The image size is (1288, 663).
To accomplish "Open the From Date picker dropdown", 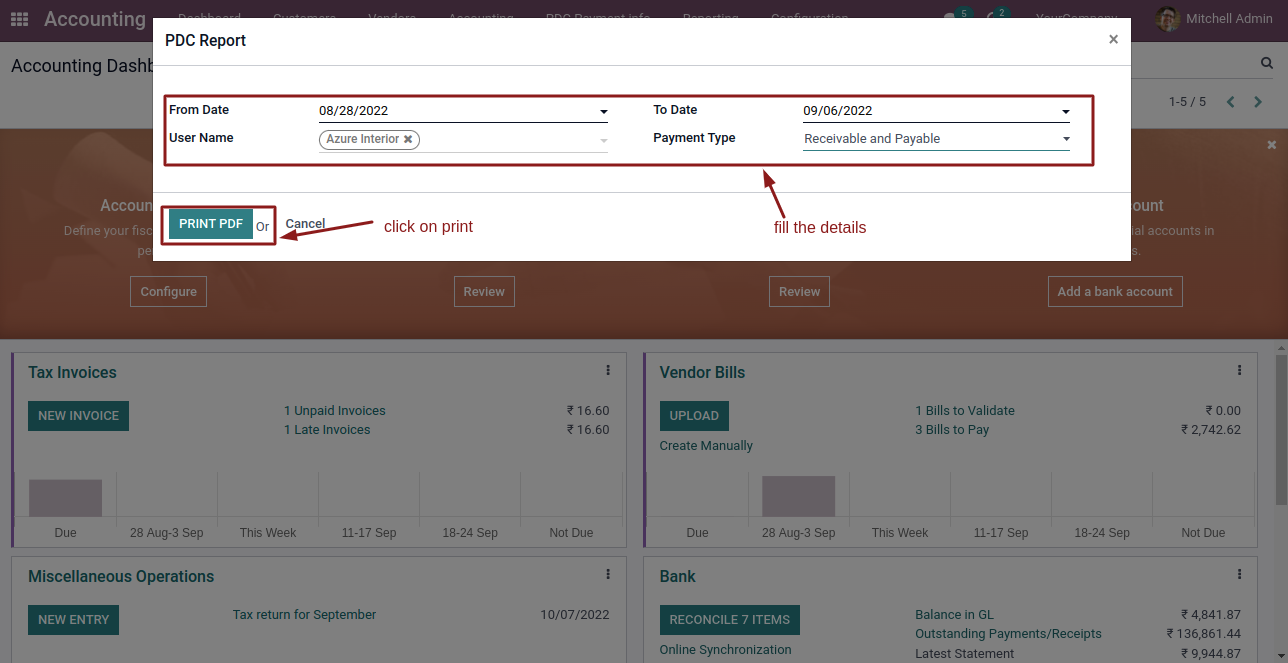I will [604, 112].
